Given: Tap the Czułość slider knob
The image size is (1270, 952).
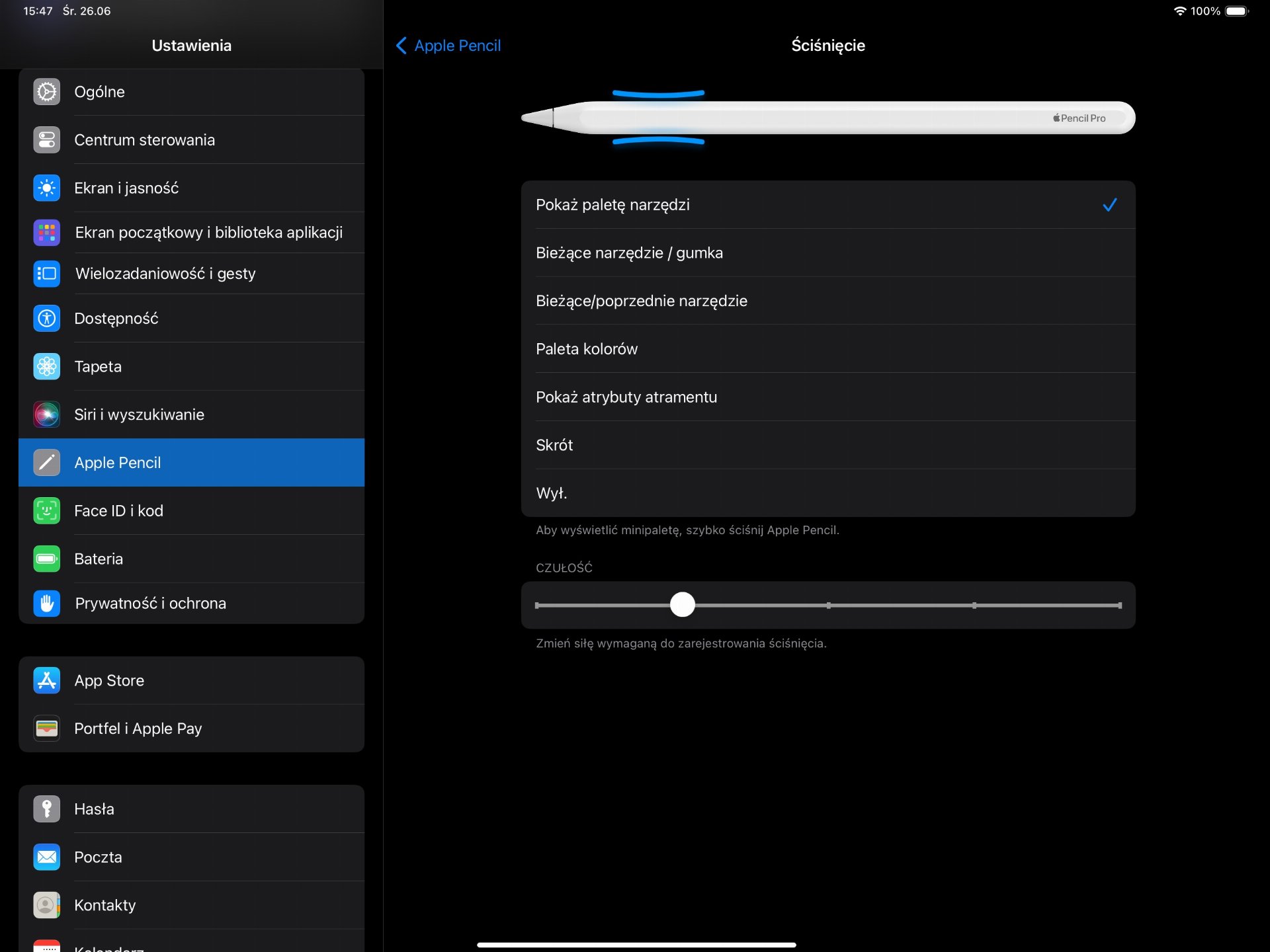Looking at the screenshot, I should [683, 605].
